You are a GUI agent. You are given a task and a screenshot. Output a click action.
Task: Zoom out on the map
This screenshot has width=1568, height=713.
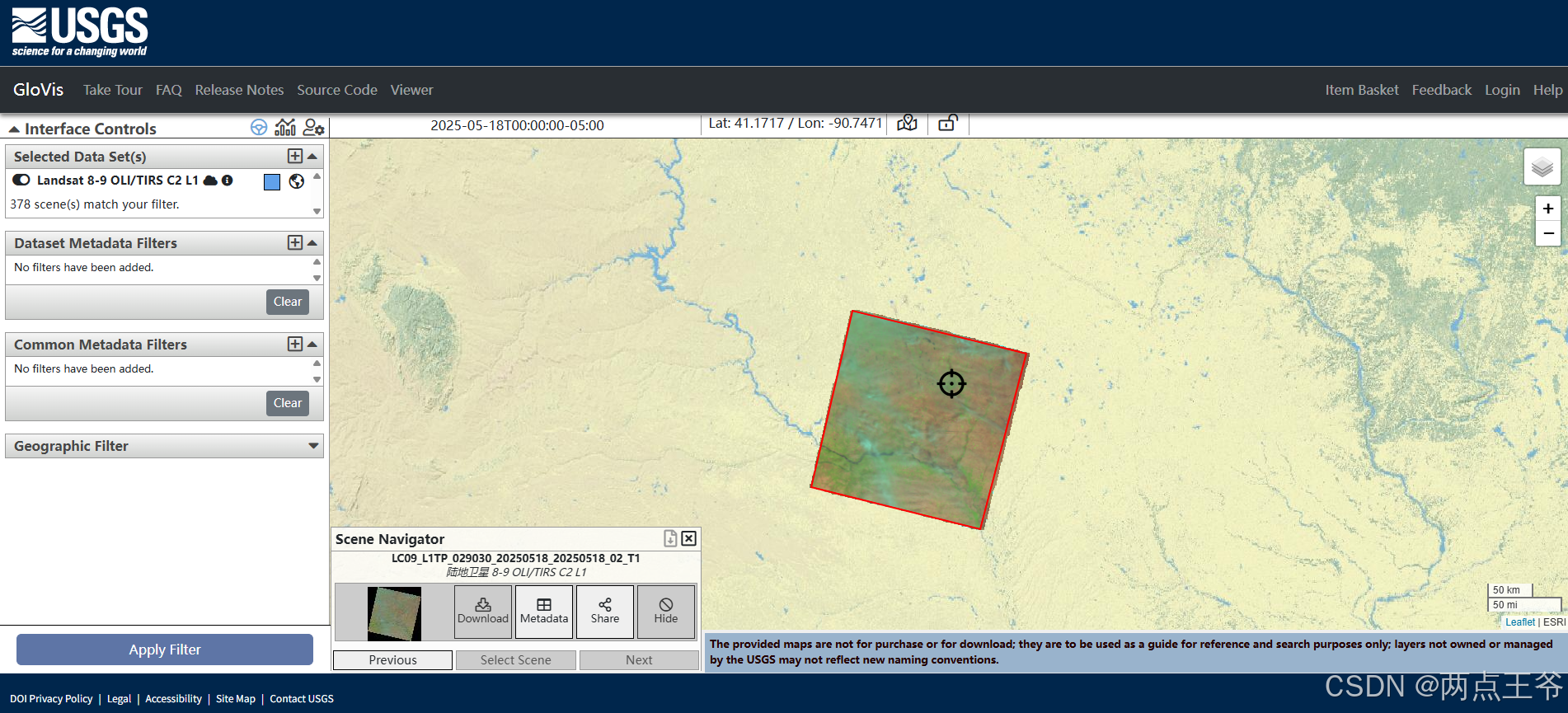click(x=1548, y=234)
